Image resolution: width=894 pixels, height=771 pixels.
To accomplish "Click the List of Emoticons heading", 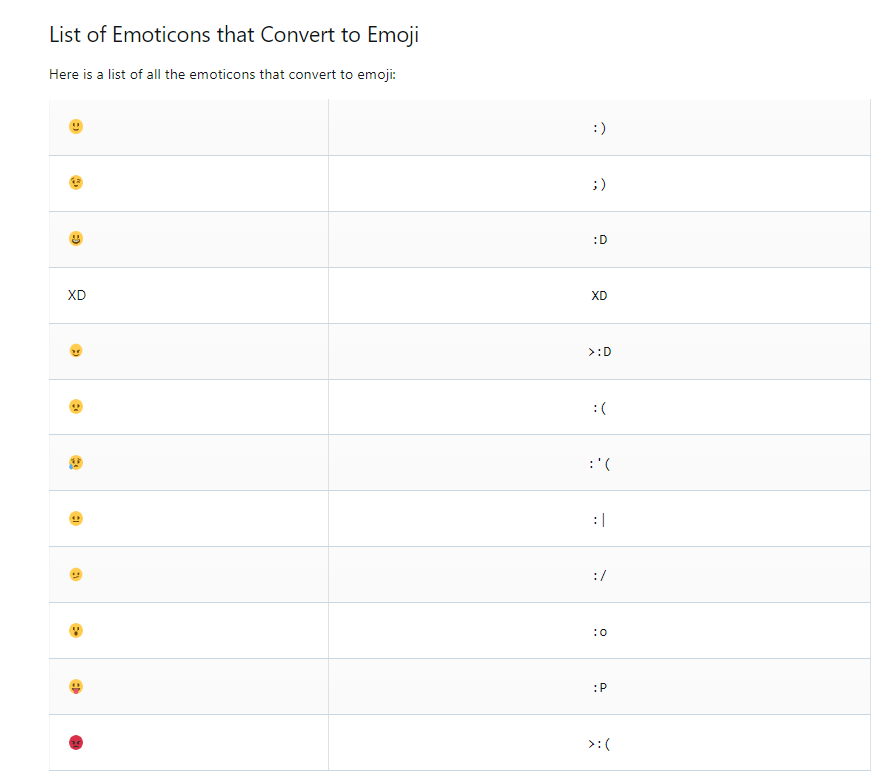I will [x=234, y=35].
